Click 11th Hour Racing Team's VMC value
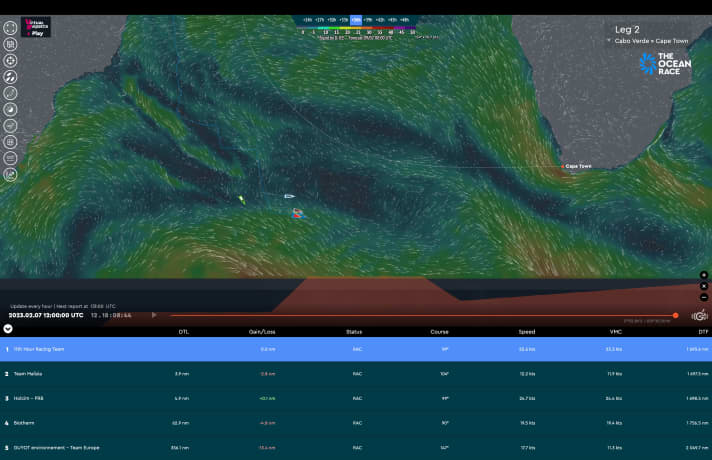Viewport: 712px width, 460px height. click(614, 349)
